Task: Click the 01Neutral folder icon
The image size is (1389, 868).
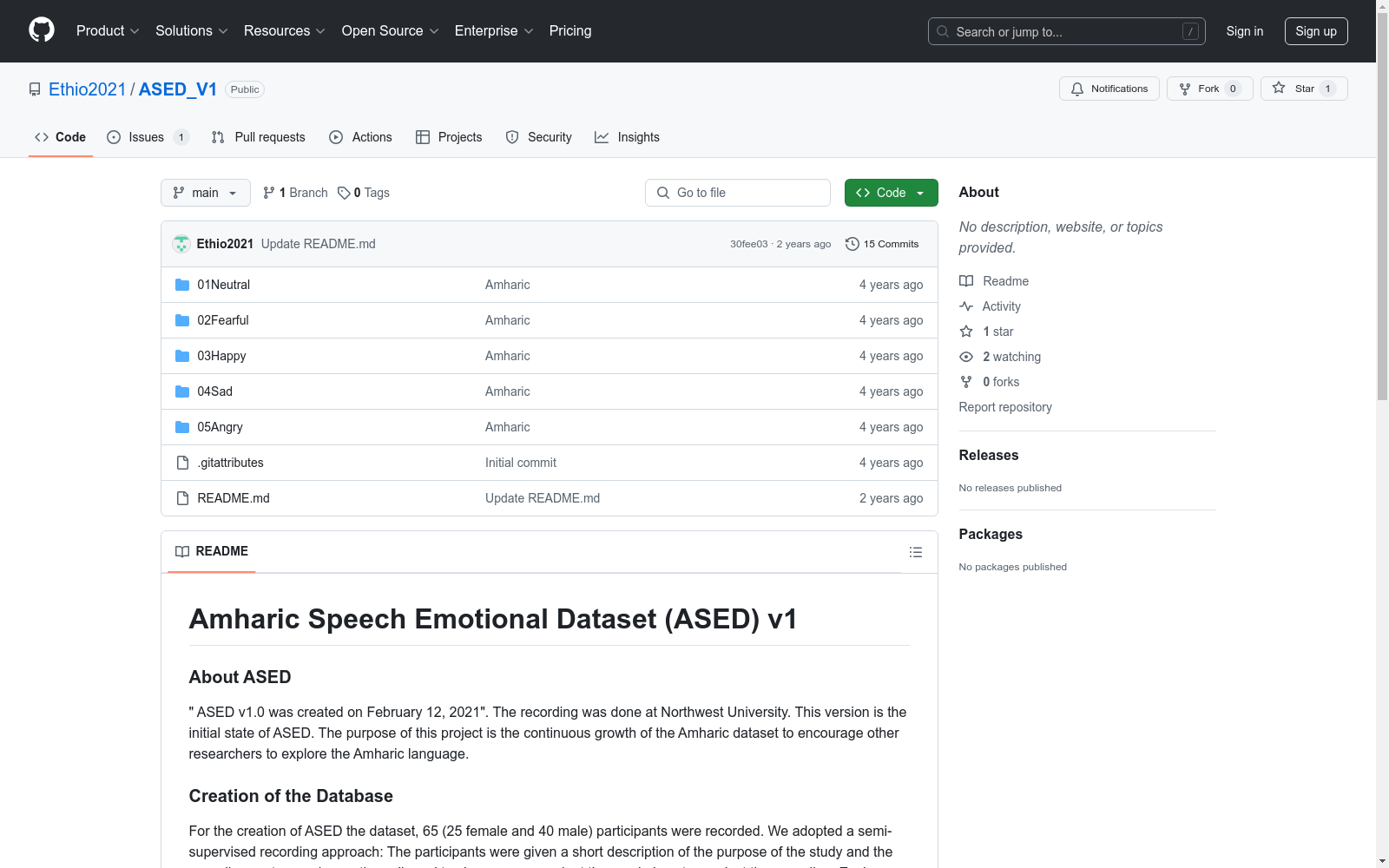Action: tap(182, 285)
